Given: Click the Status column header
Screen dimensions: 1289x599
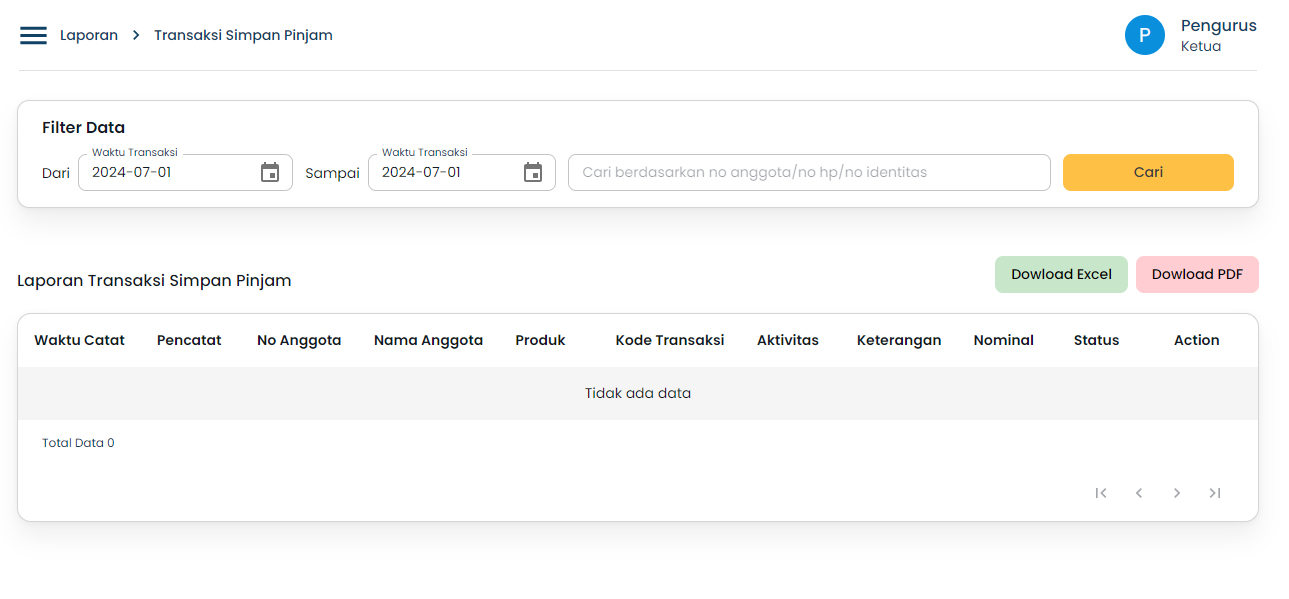Looking at the screenshot, I should (x=1096, y=340).
